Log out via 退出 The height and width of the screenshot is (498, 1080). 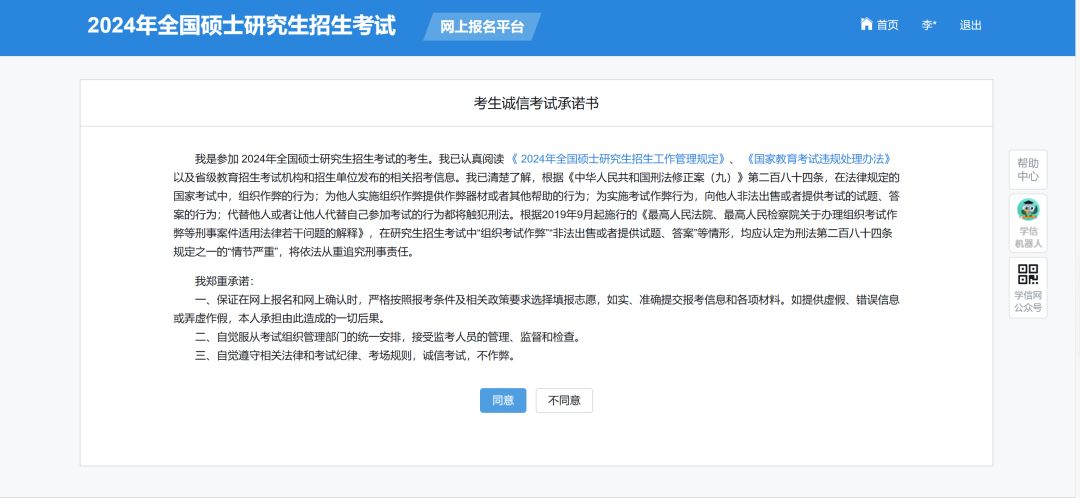[x=971, y=25]
